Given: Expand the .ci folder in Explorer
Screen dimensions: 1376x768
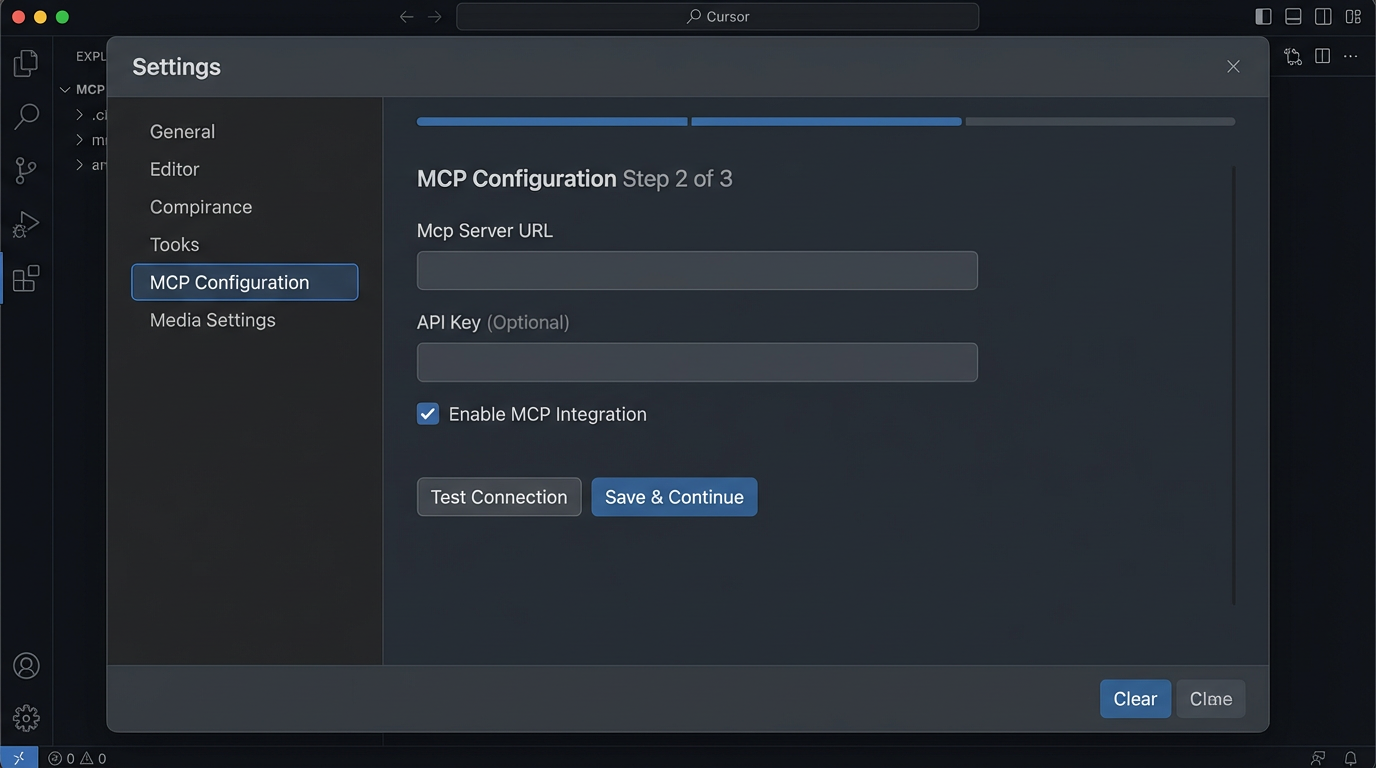Looking at the screenshot, I should pyautogui.click(x=80, y=114).
